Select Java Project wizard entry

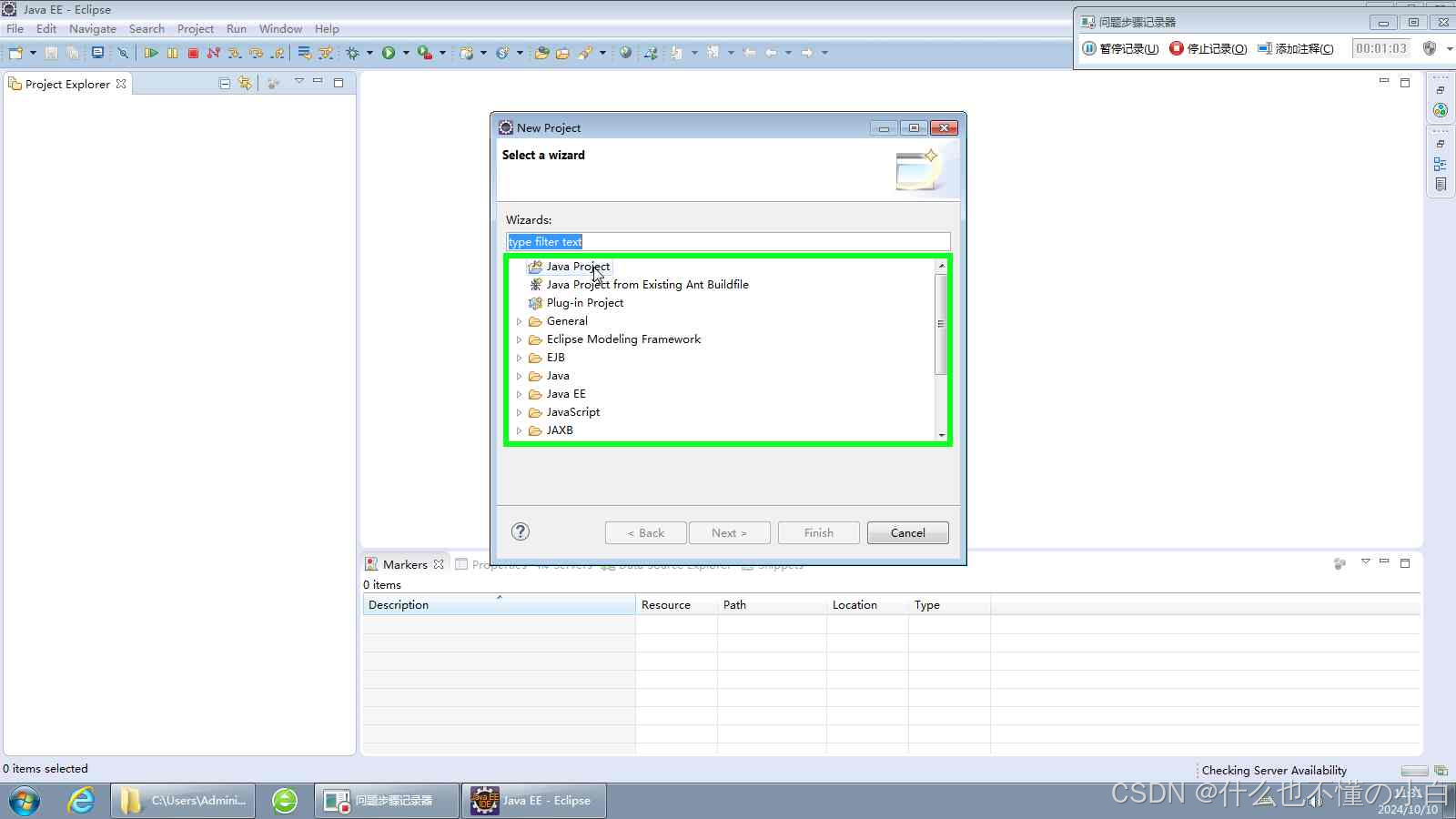click(578, 267)
